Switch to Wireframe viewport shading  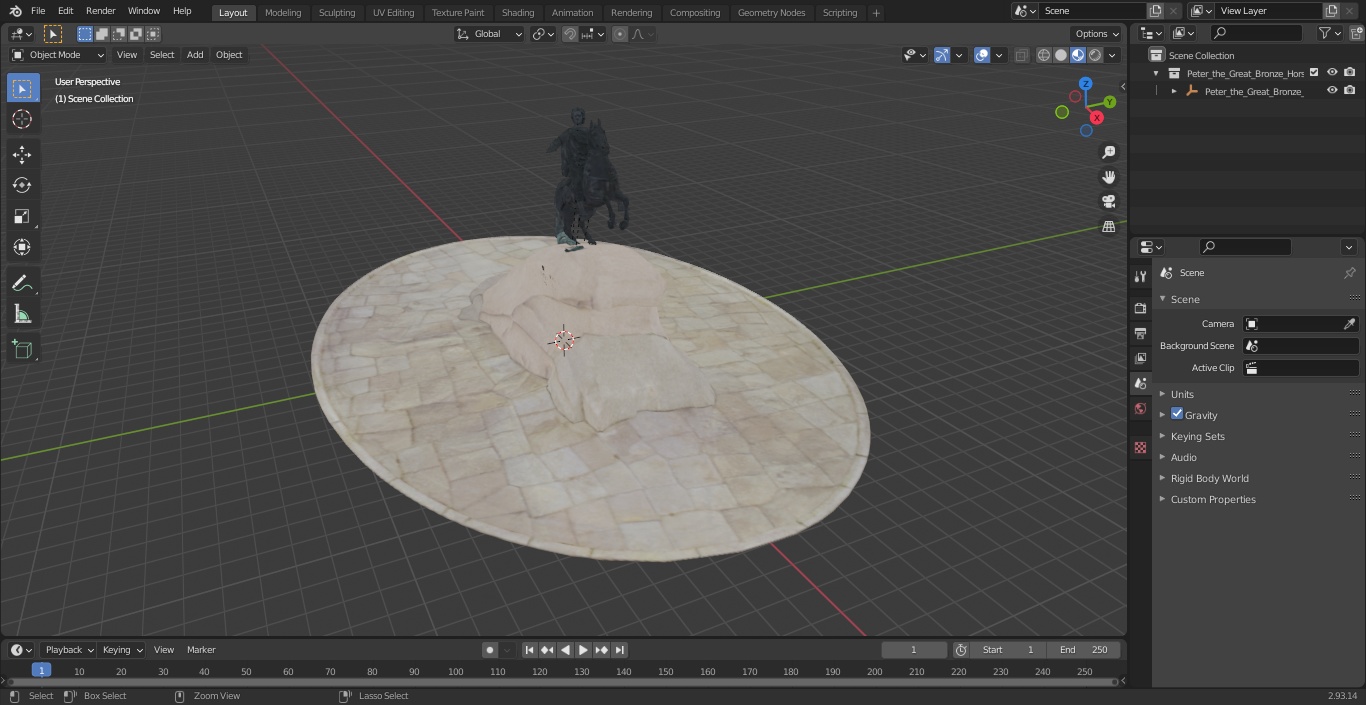pyautogui.click(x=1043, y=55)
